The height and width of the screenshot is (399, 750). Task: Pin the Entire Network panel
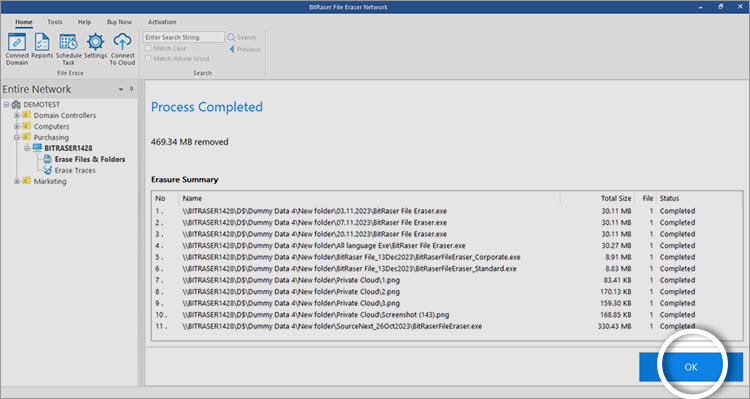coord(132,89)
